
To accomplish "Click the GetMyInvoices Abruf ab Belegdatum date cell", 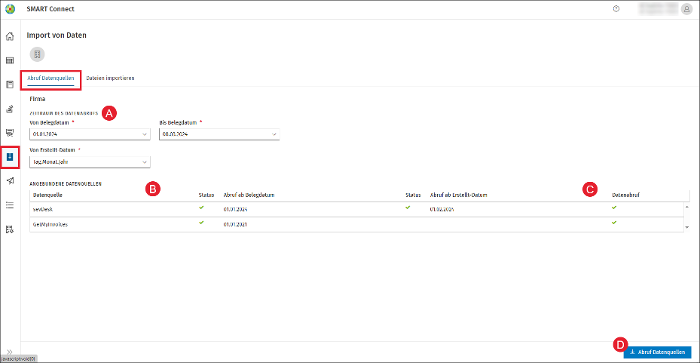I will point(235,225).
